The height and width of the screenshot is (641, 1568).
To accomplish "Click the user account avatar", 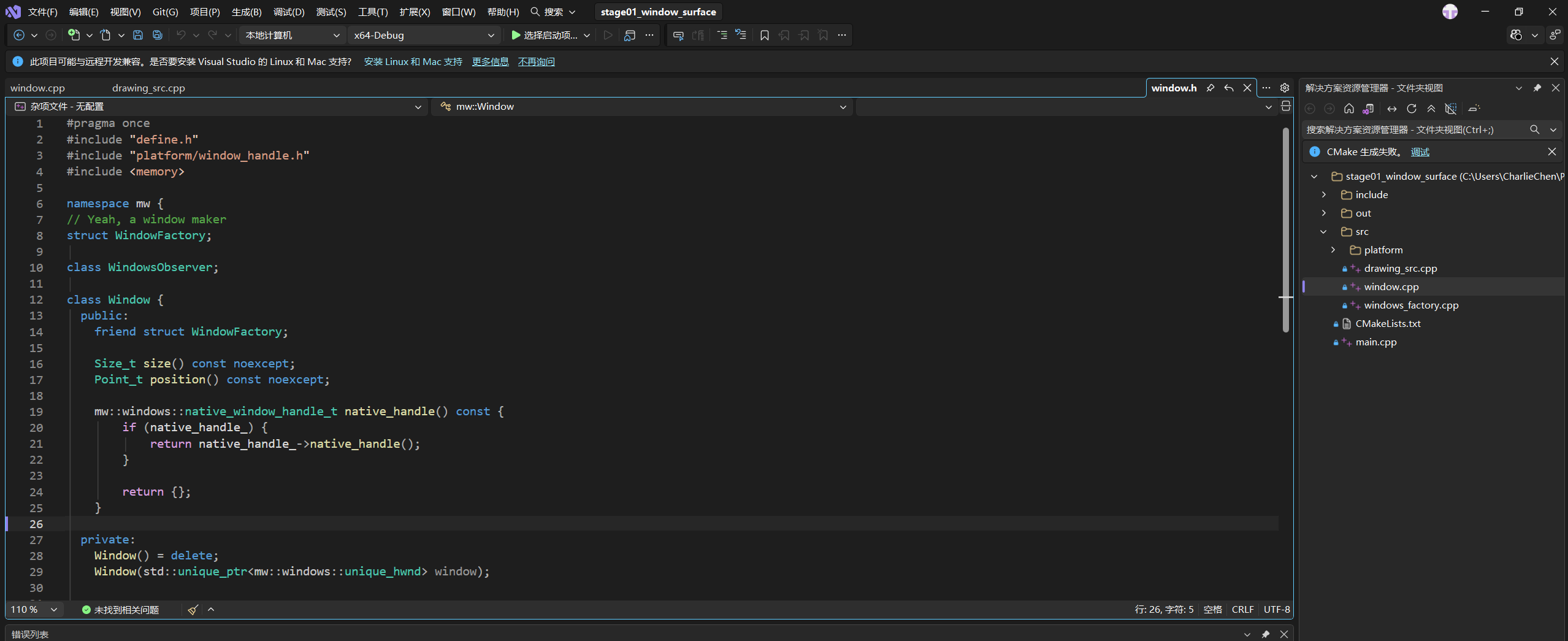I will point(1450,12).
